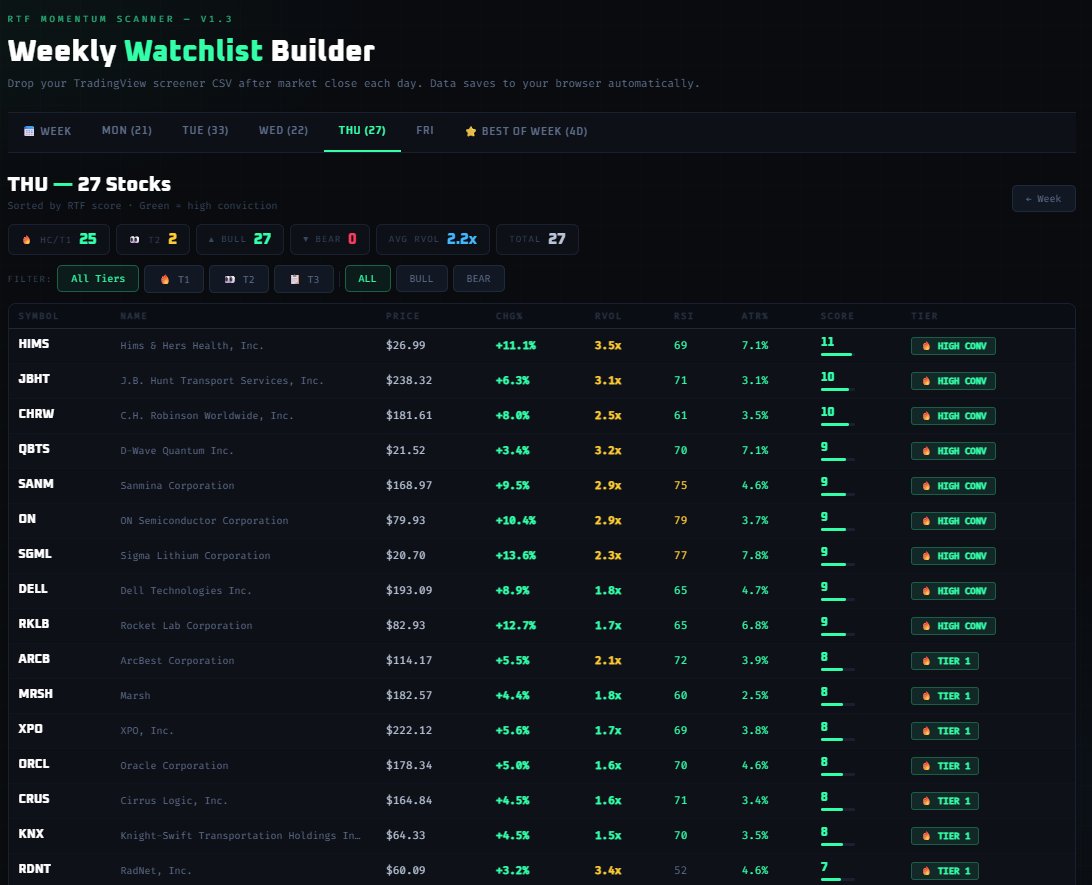Click HIGH CONV badge for RKLB

[953, 626]
